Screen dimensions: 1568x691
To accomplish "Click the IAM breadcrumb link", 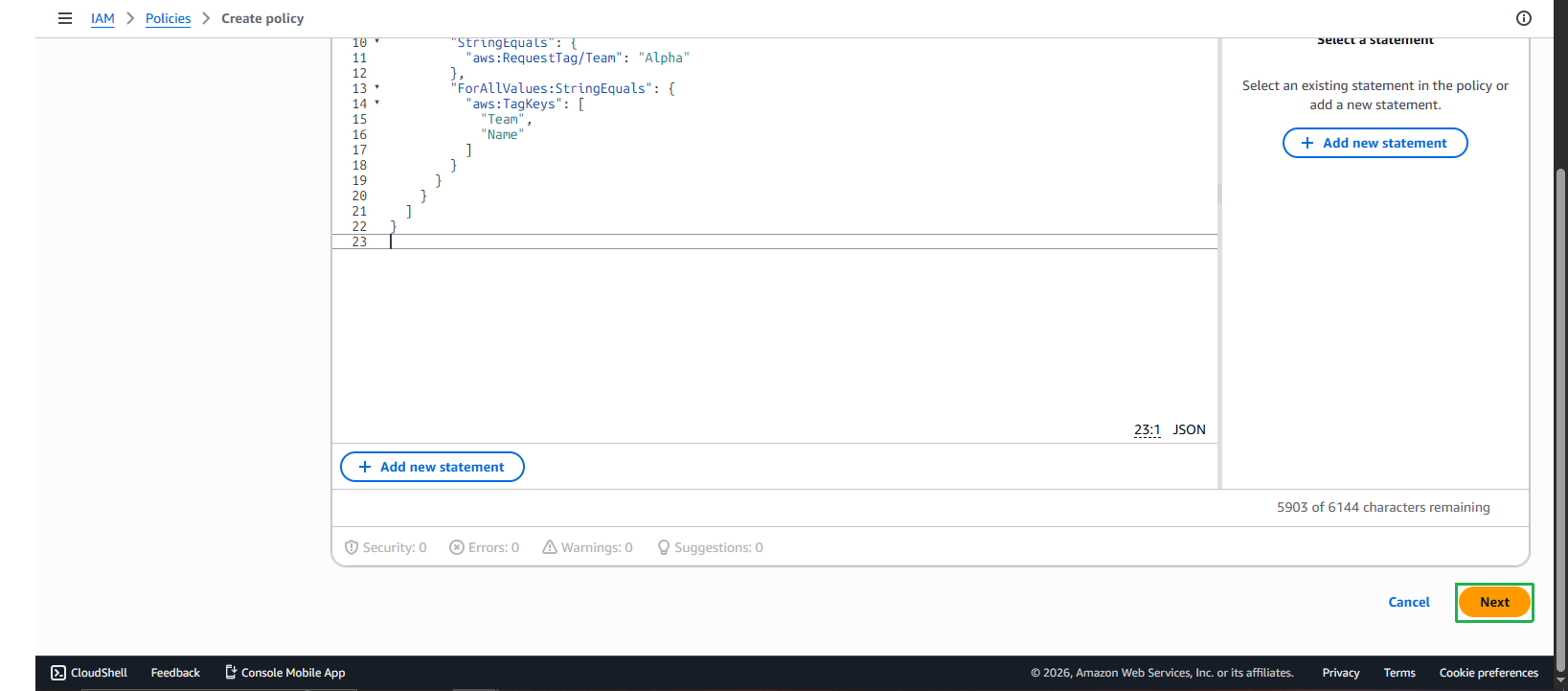I will coord(102,18).
